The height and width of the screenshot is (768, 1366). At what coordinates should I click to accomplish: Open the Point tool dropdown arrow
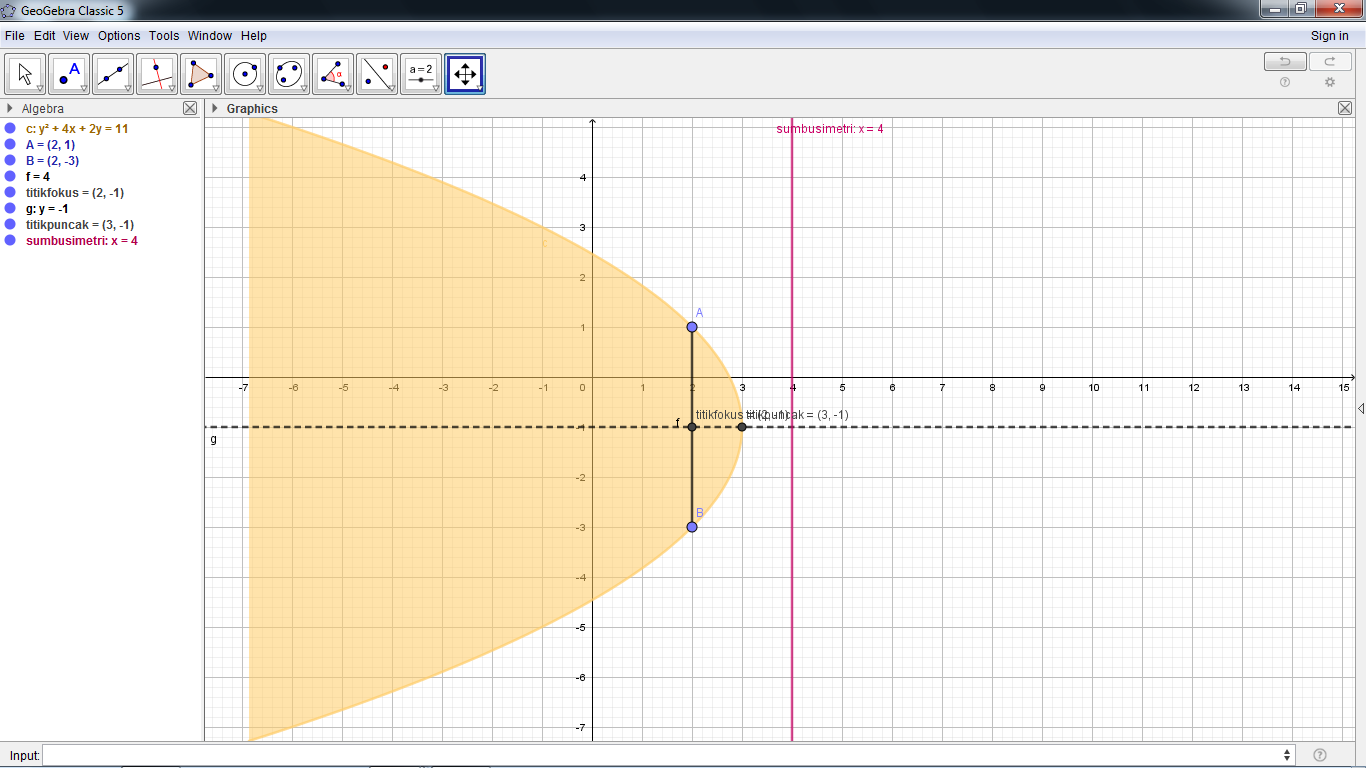point(82,88)
